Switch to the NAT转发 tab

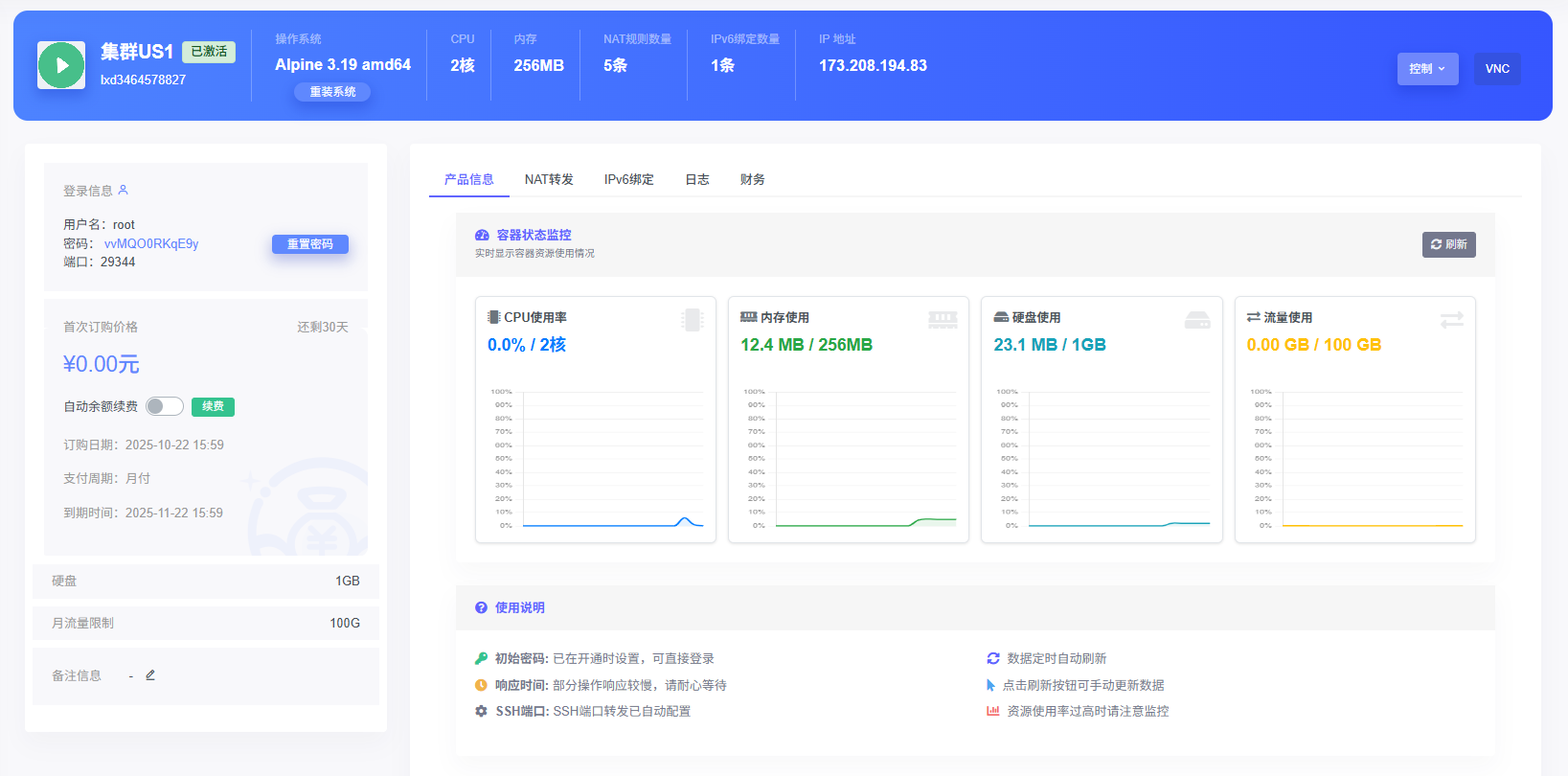click(x=549, y=179)
